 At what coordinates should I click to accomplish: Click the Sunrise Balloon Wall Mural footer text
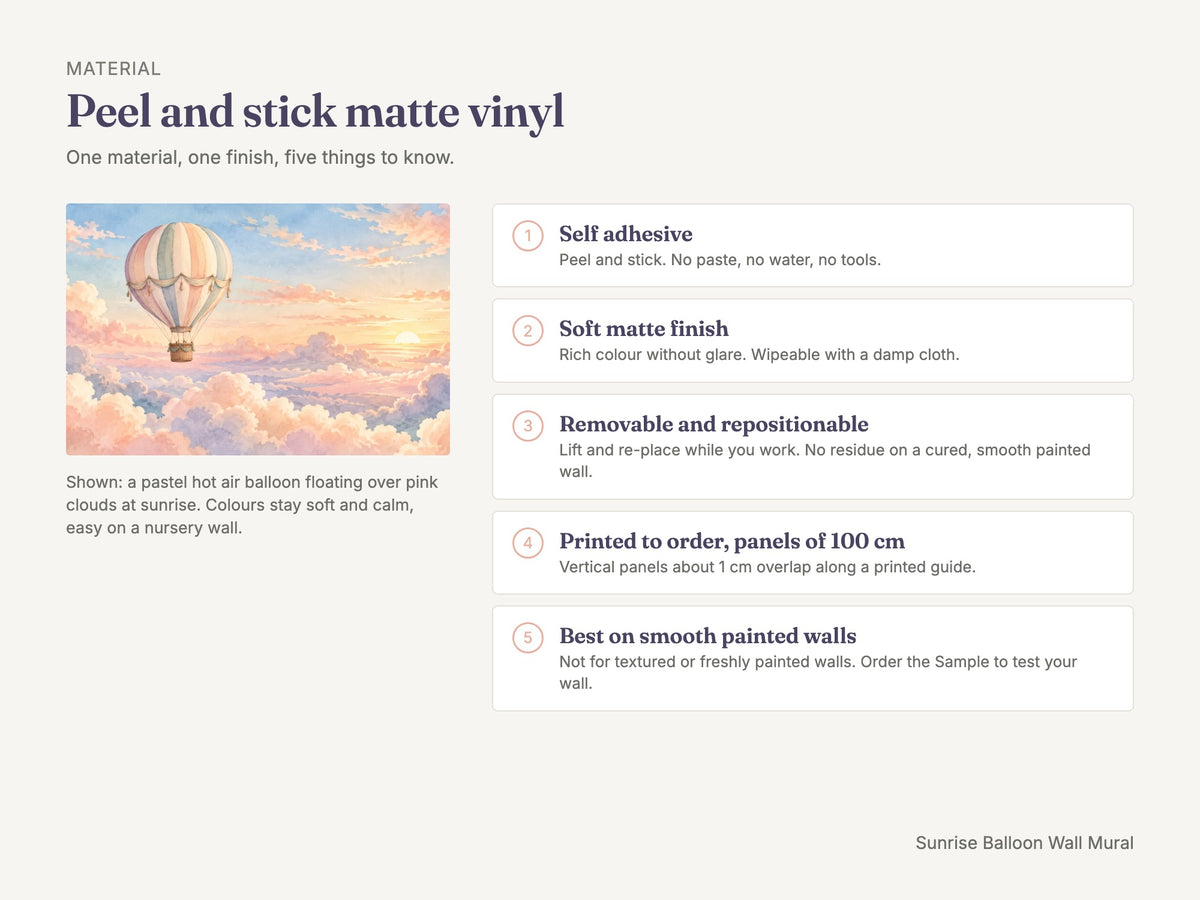click(x=1025, y=843)
